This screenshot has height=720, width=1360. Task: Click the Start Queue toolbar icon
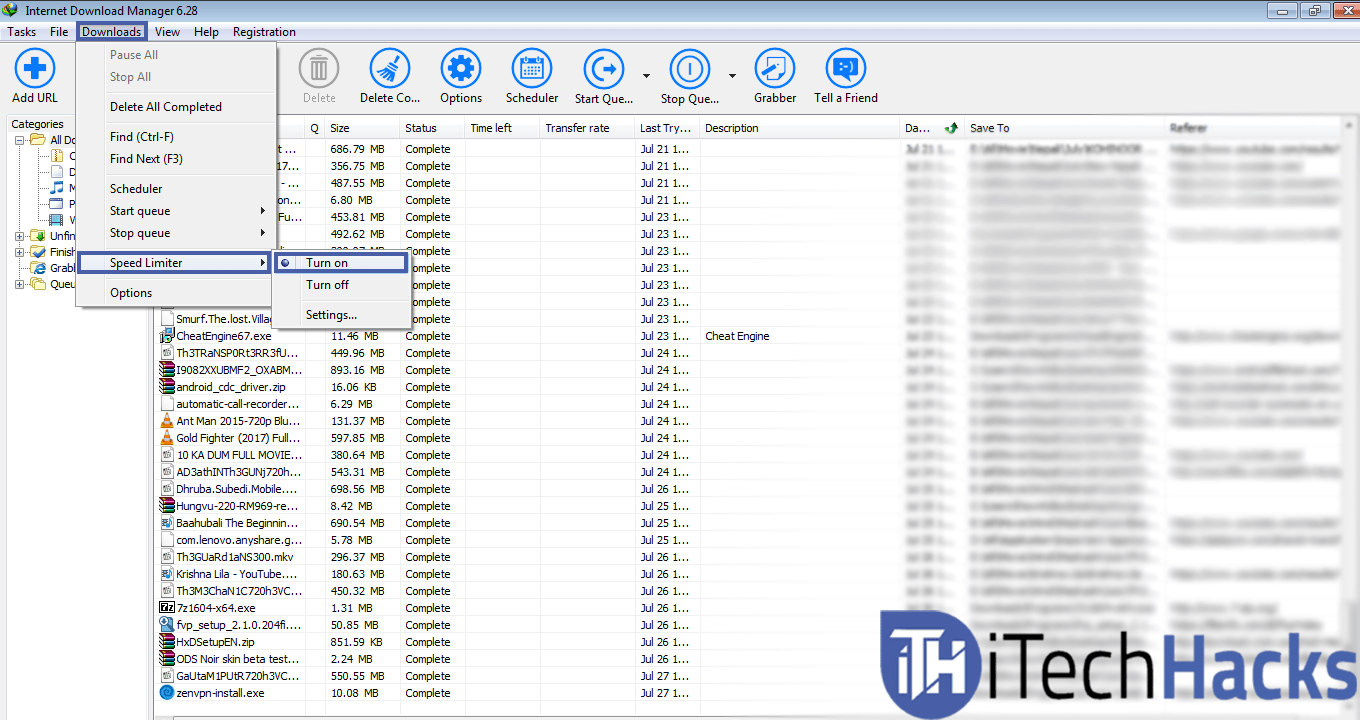tap(604, 70)
